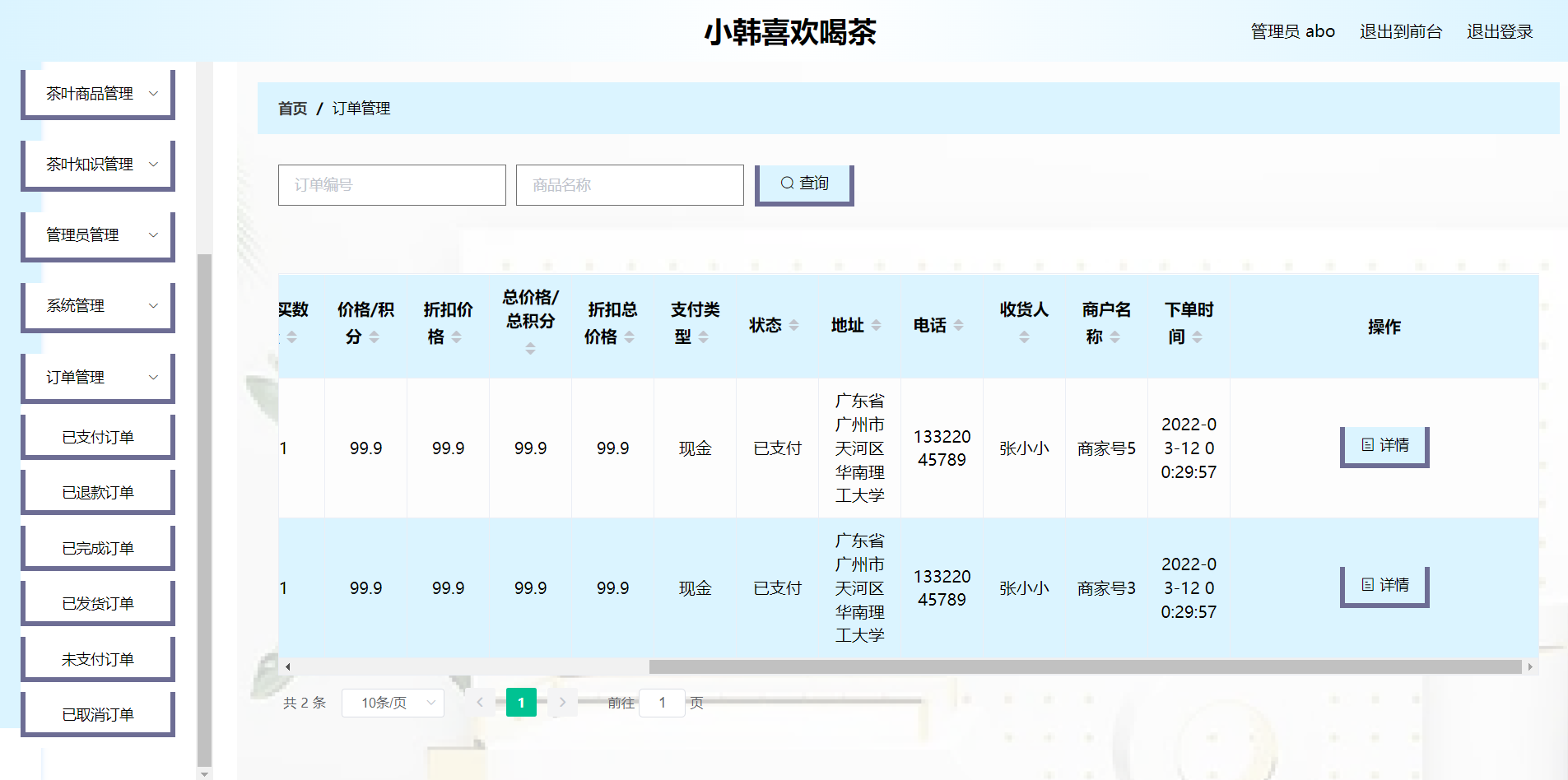Focus the 商品名称 search field
This screenshot has width=1568, height=780.
(630, 185)
